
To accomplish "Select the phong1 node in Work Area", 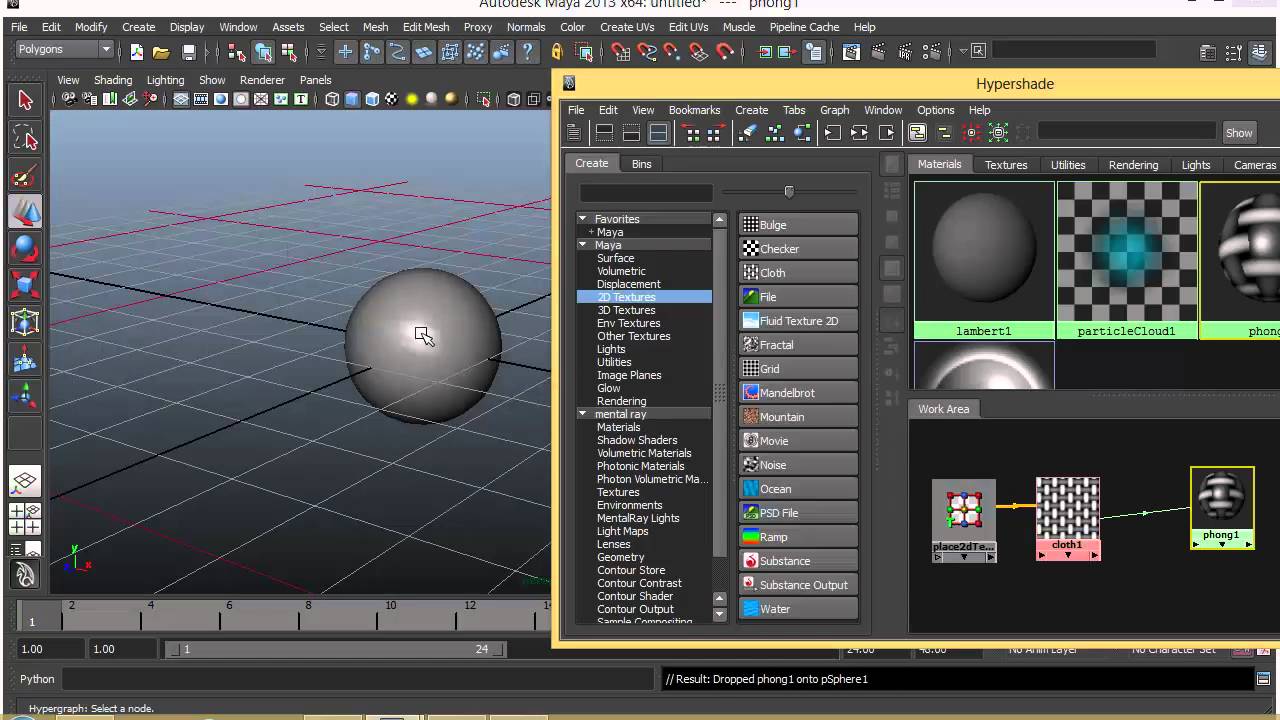I will coord(1222,508).
